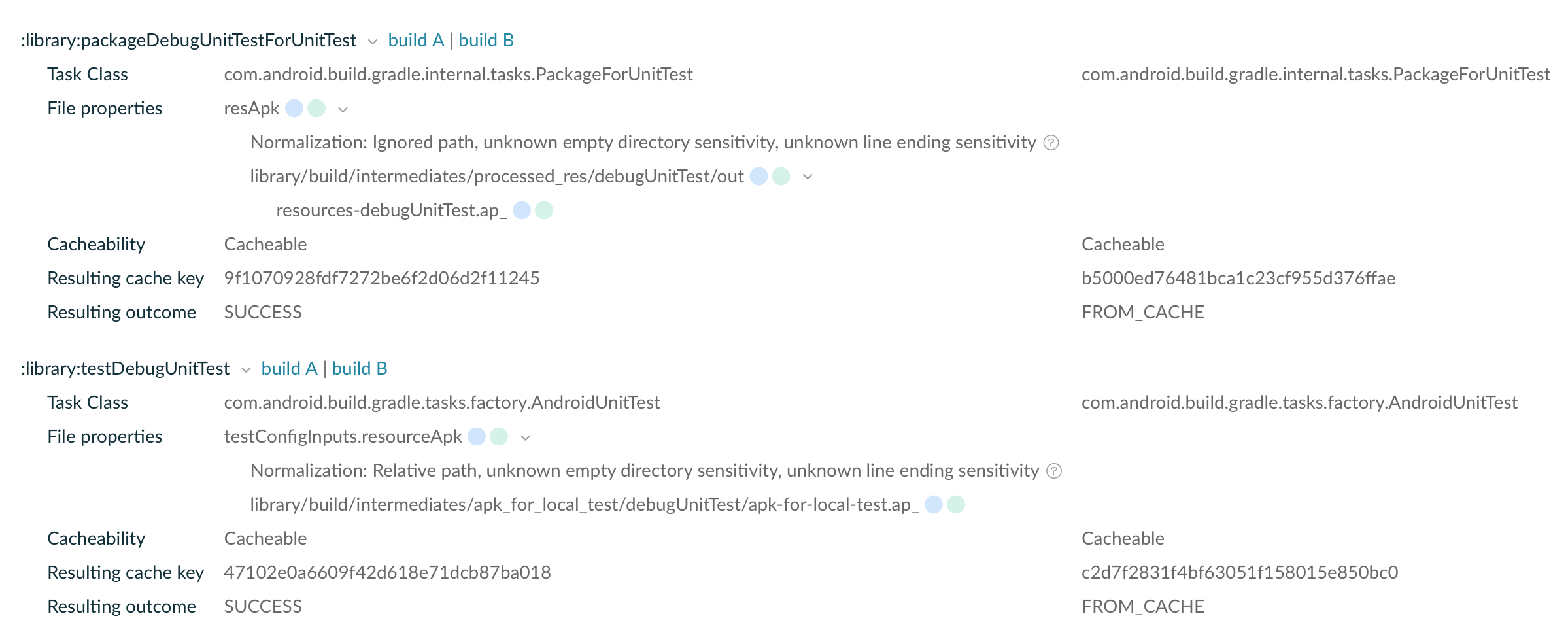The height and width of the screenshot is (633, 1568).
Task: Click green dot beside resources-debugUnitTest.ap_
Action: [x=544, y=211]
